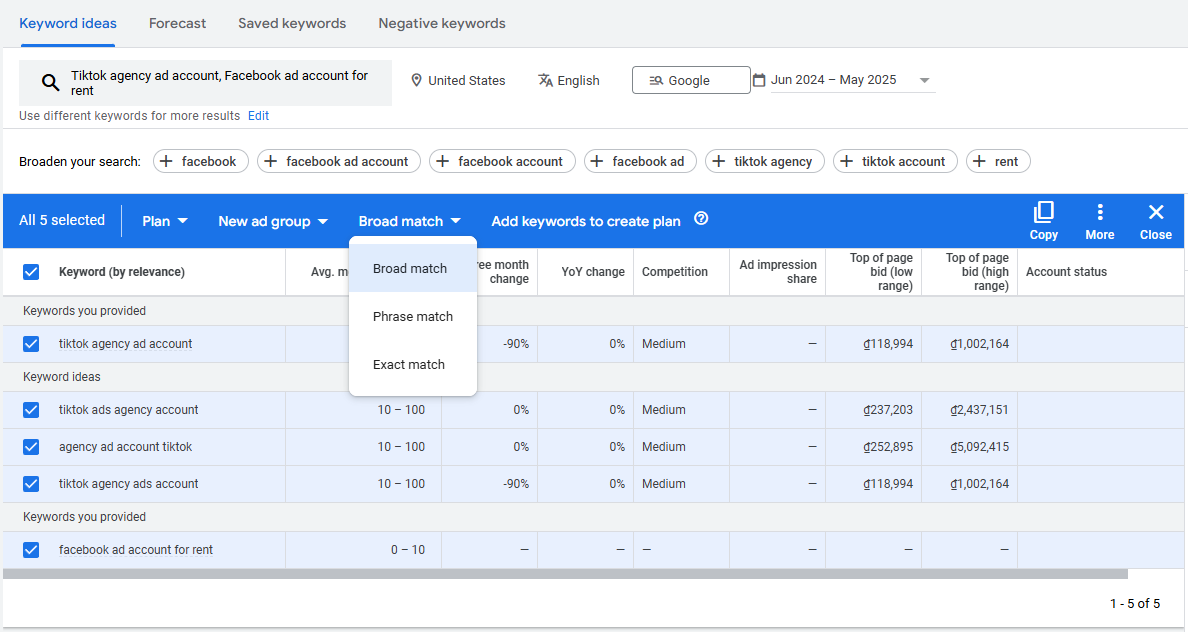Click the Jun 2024 – May 2025 date text
This screenshot has height=632, width=1188.
tap(833, 80)
